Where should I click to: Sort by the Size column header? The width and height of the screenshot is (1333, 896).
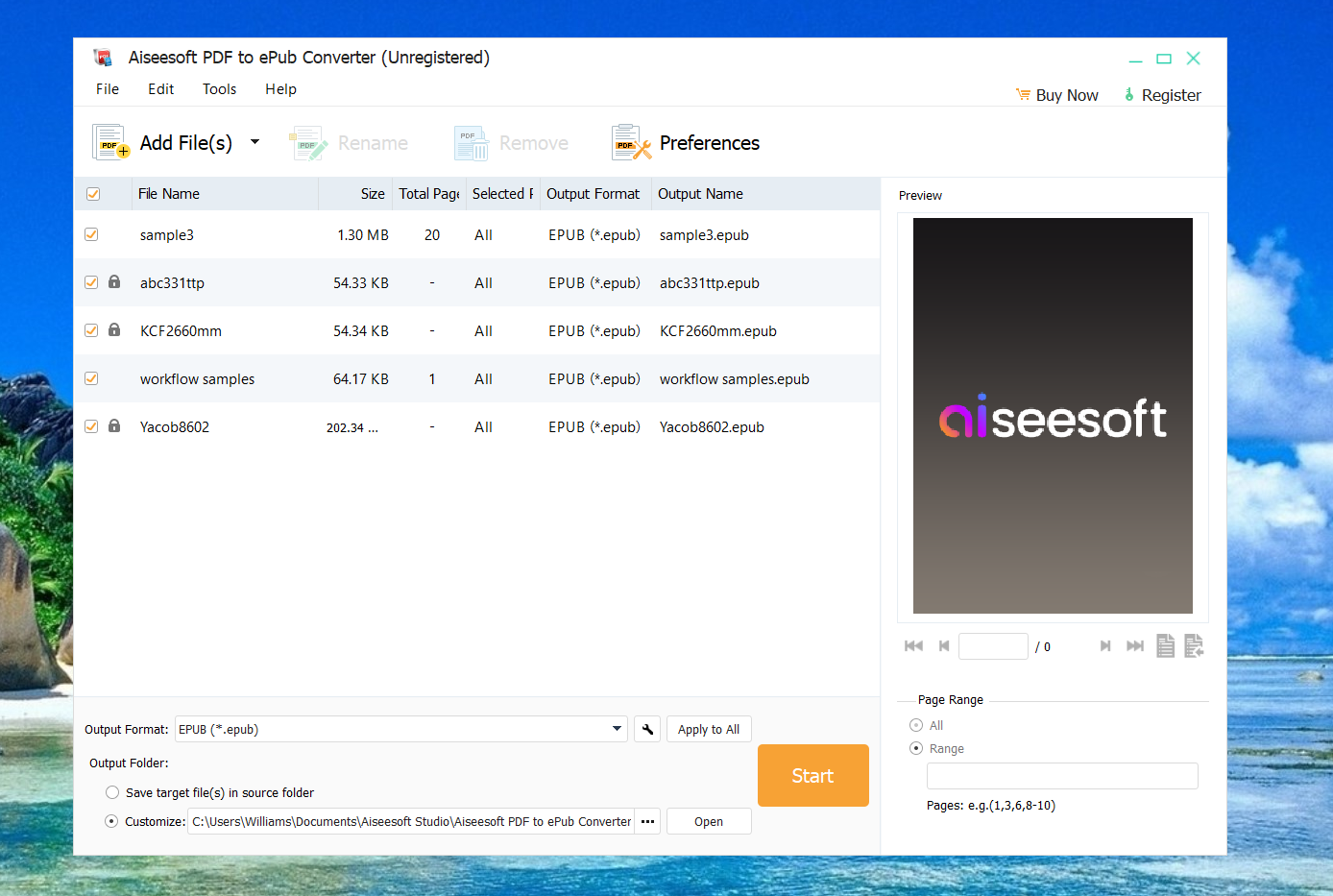355,194
